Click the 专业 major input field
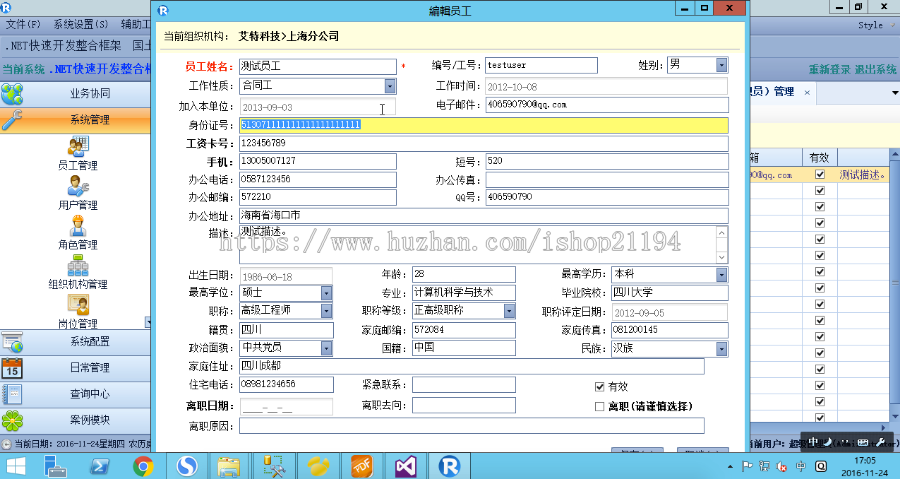 click(x=464, y=293)
